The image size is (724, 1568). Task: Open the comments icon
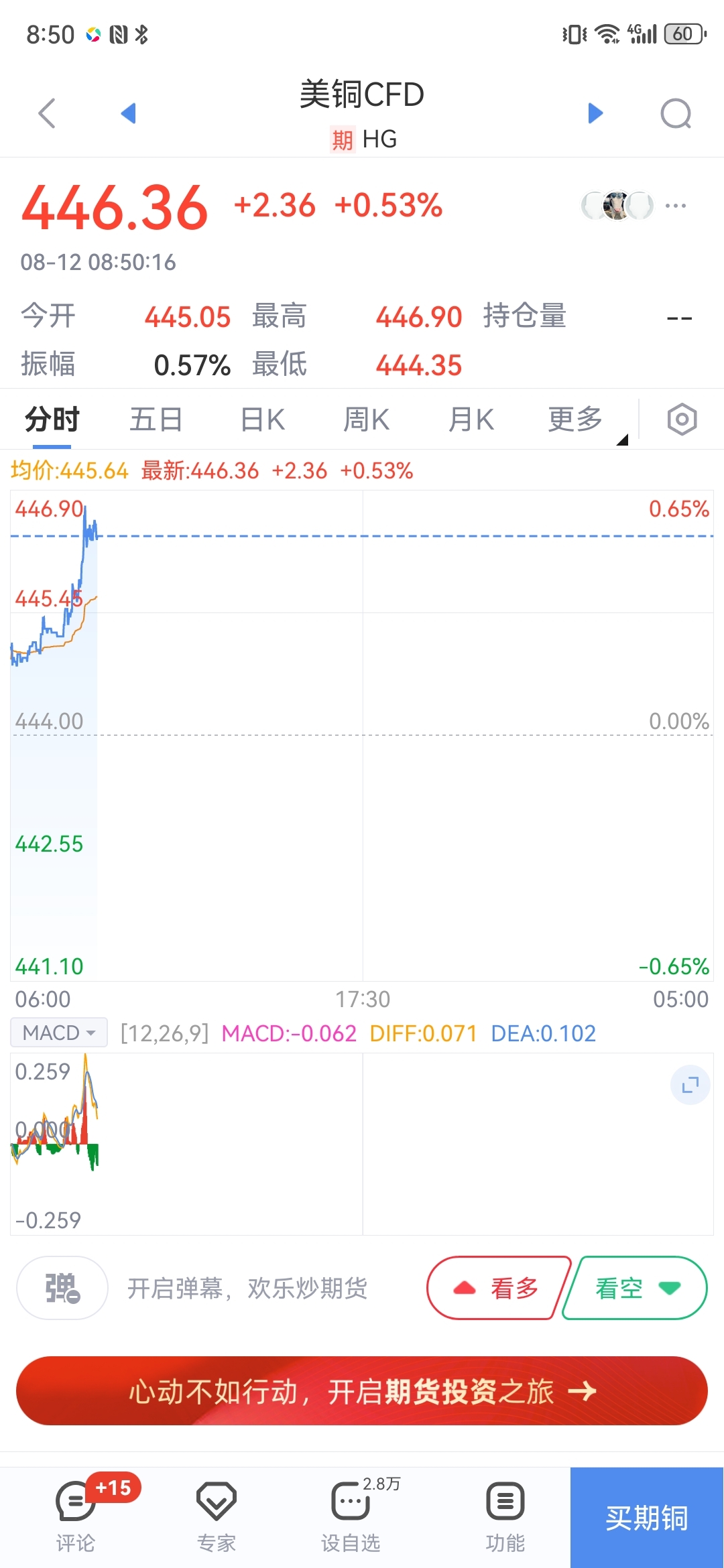click(74, 1502)
